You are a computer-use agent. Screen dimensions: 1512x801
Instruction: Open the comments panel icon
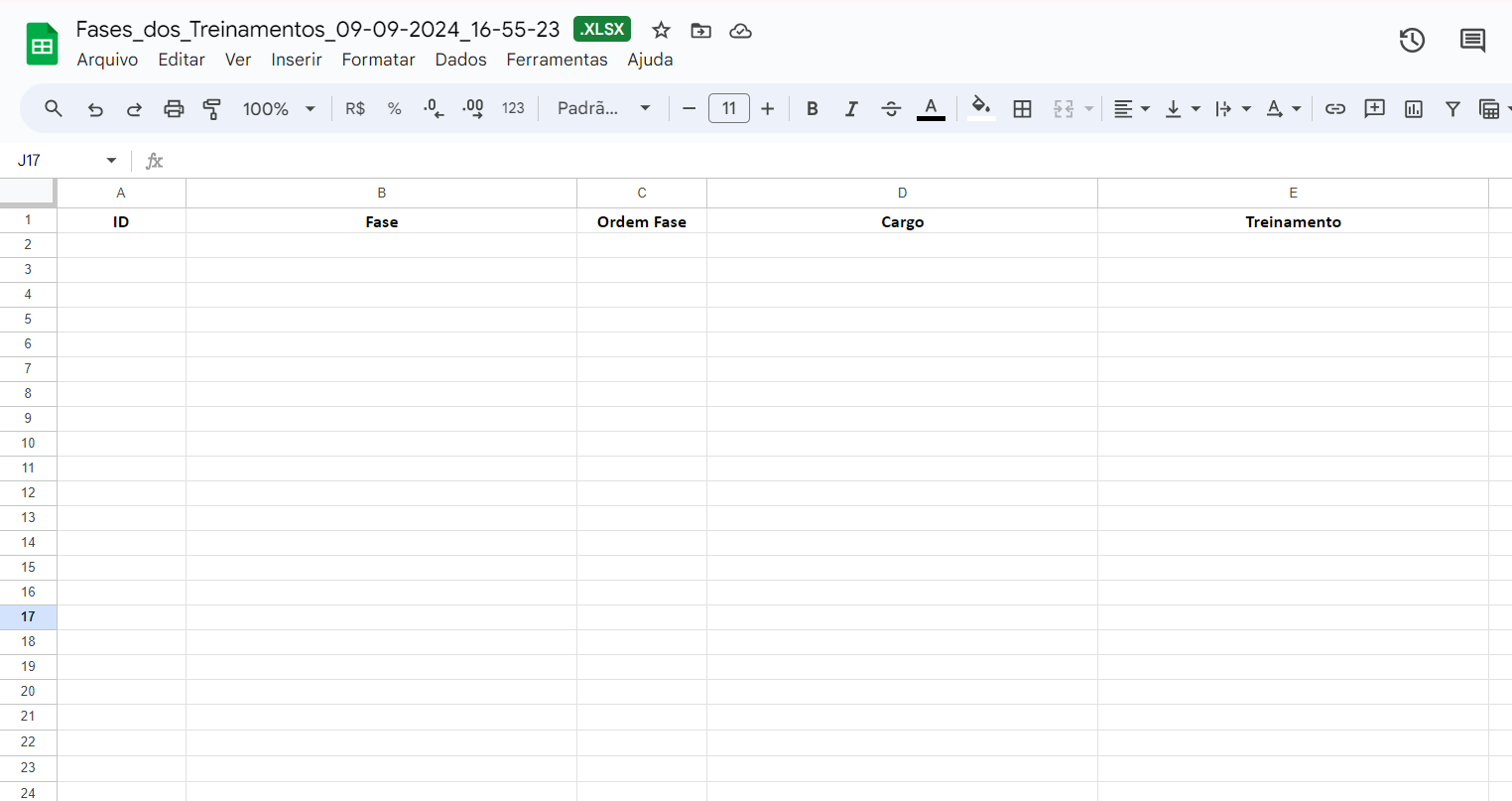coord(1472,41)
